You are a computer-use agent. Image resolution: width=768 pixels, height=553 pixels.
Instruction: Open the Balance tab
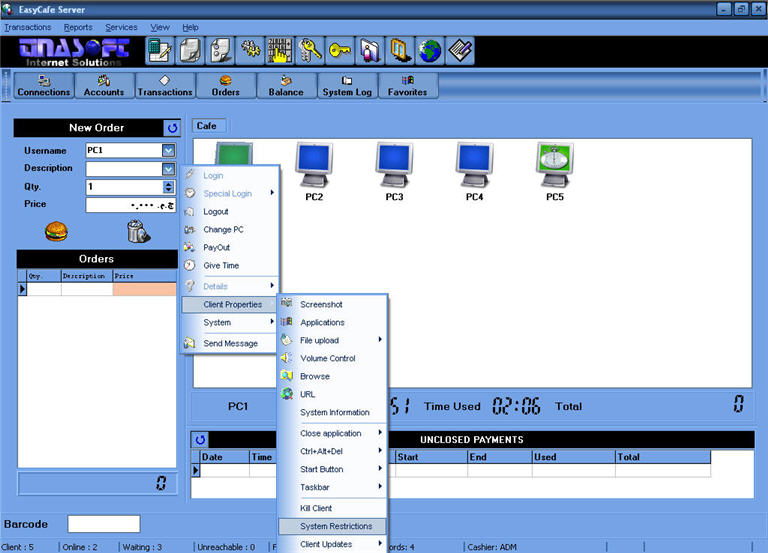tap(286, 86)
